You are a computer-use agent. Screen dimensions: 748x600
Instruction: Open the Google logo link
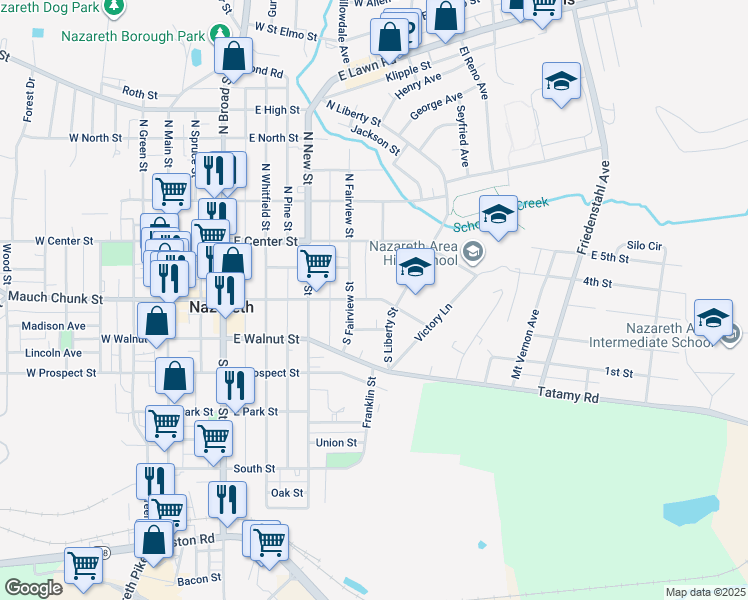(x=34, y=587)
